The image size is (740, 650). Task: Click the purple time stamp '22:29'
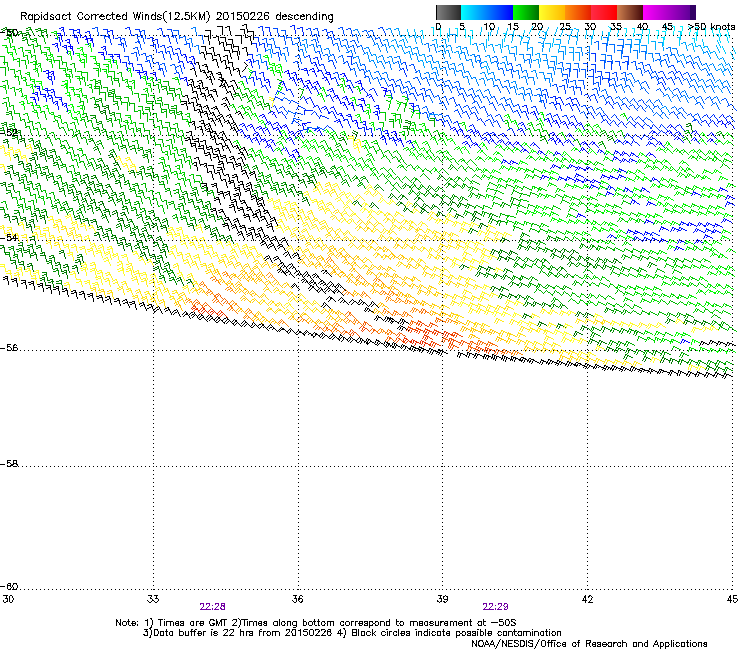point(495,607)
